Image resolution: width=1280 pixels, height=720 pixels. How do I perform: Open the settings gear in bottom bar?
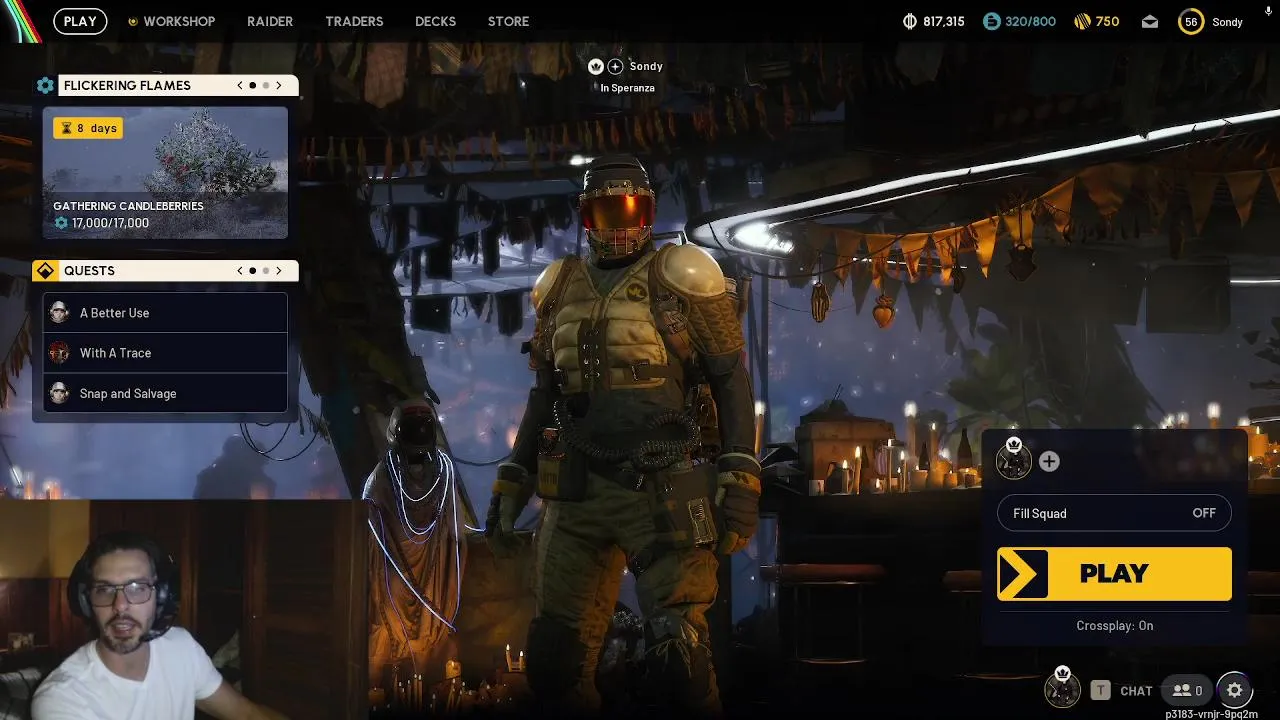(x=1234, y=690)
